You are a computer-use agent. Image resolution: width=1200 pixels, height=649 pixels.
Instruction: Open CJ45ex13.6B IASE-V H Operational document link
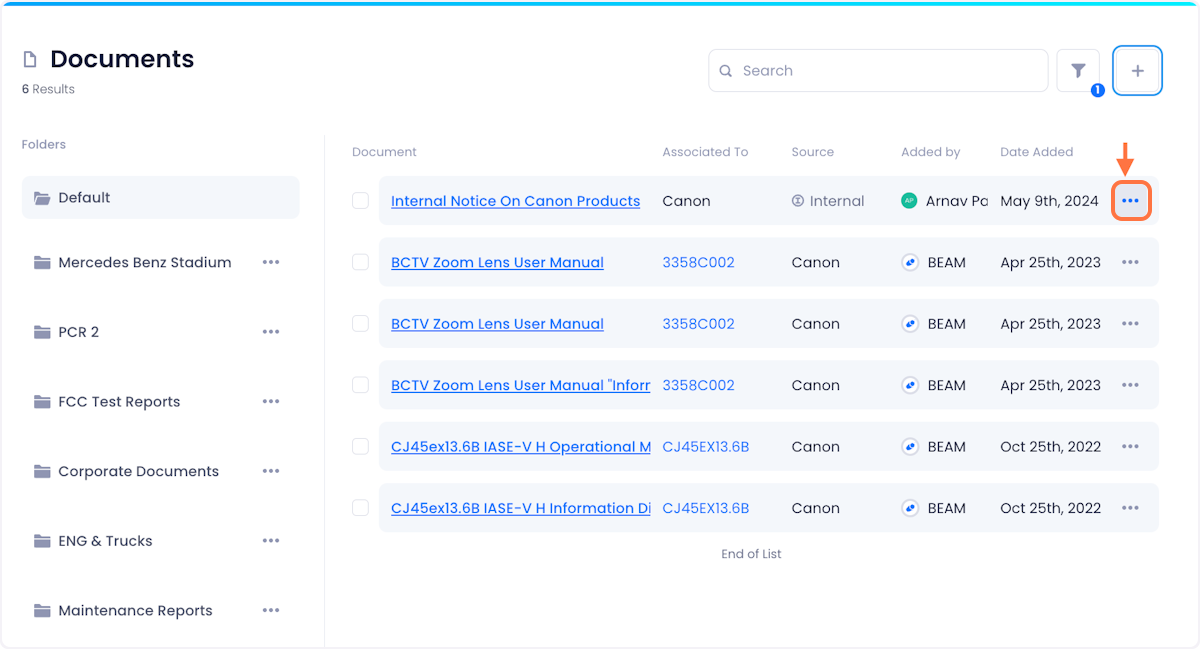[x=521, y=447]
